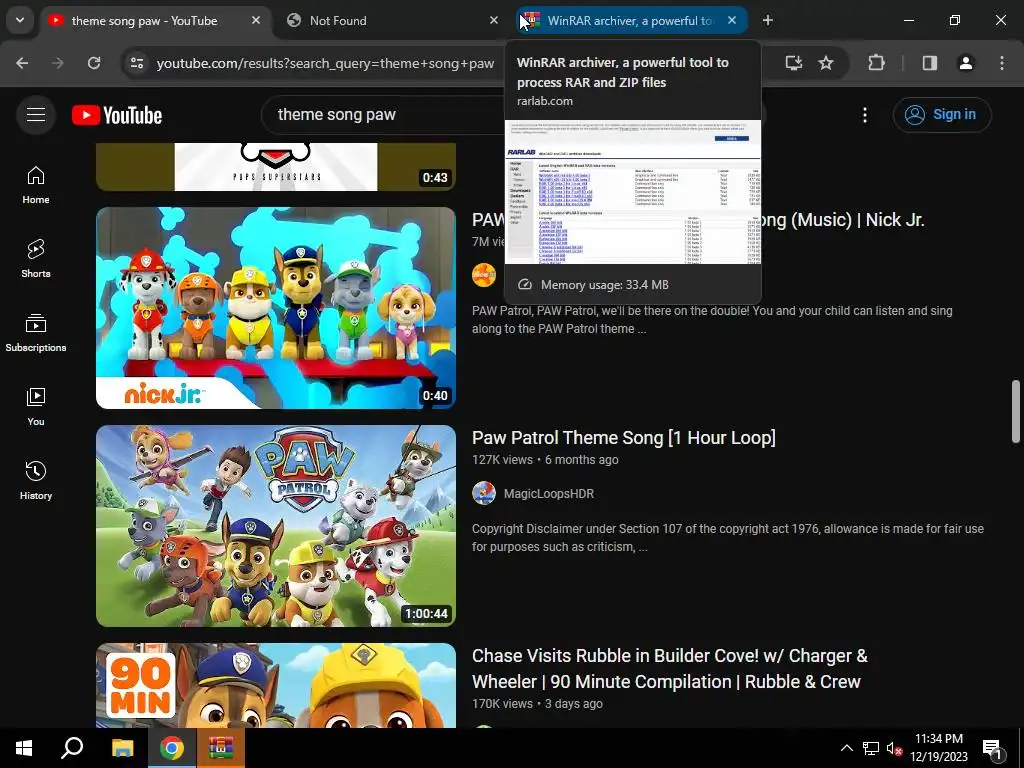Go to Home in YouTube sidebar
The image size is (1024, 768).
click(x=36, y=185)
